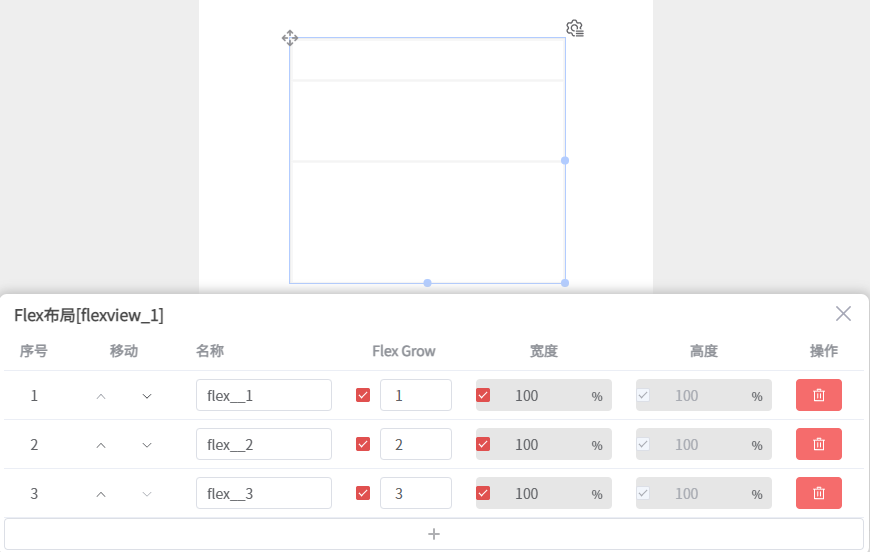Screen dimensions: 870x552
Task: Click the flex__1 name input field
Action: click(264, 395)
